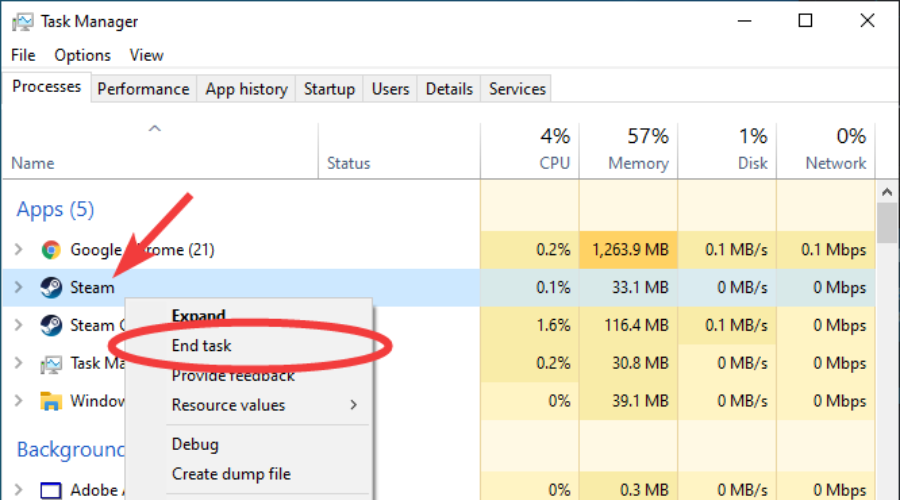Click the Google Chrome icon in Apps
This screenshot has height=500, width=900.
pyautogui.click(x=51, y=250)
